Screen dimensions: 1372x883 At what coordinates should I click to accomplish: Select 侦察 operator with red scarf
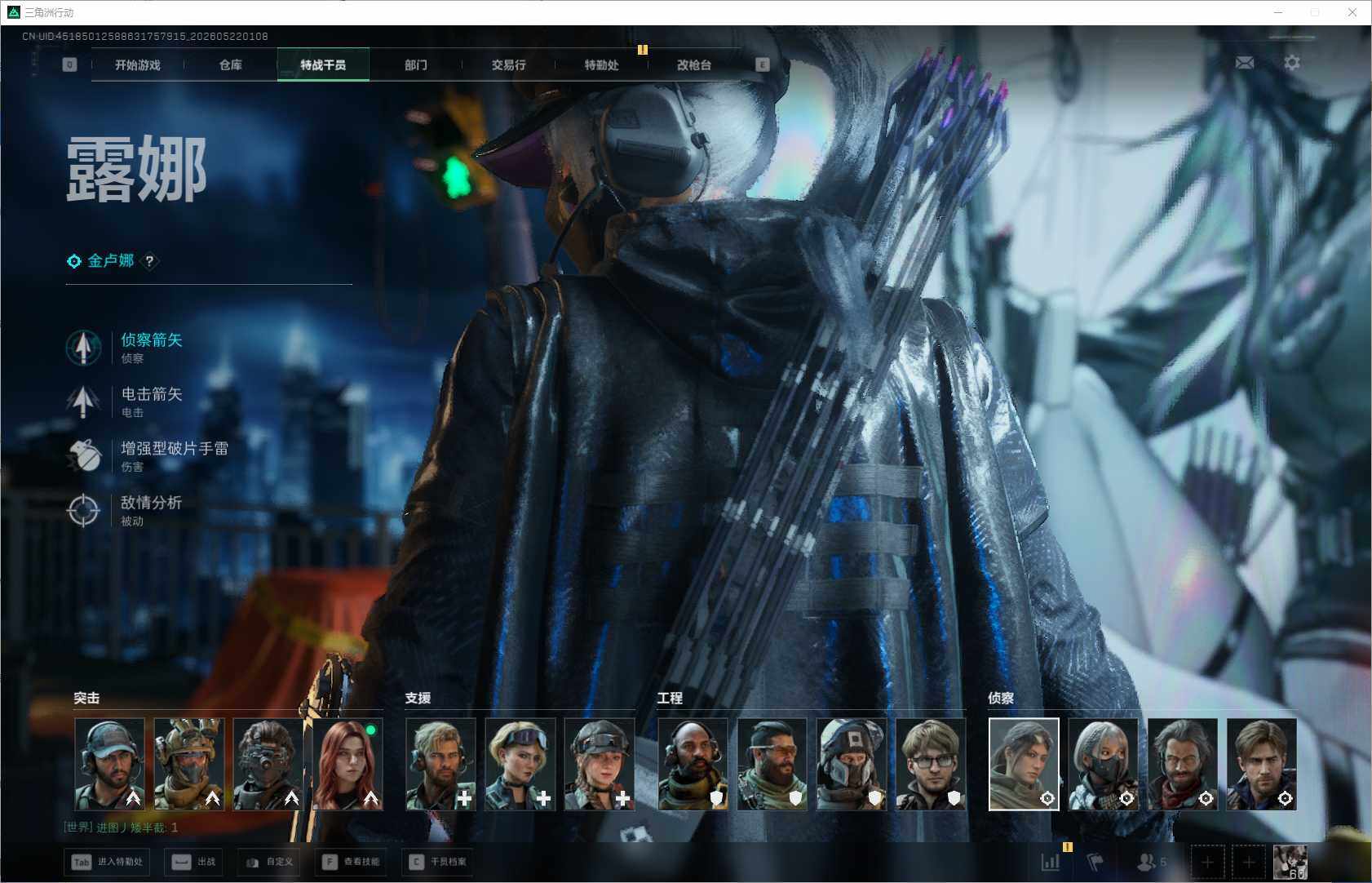click(1183, 764)
